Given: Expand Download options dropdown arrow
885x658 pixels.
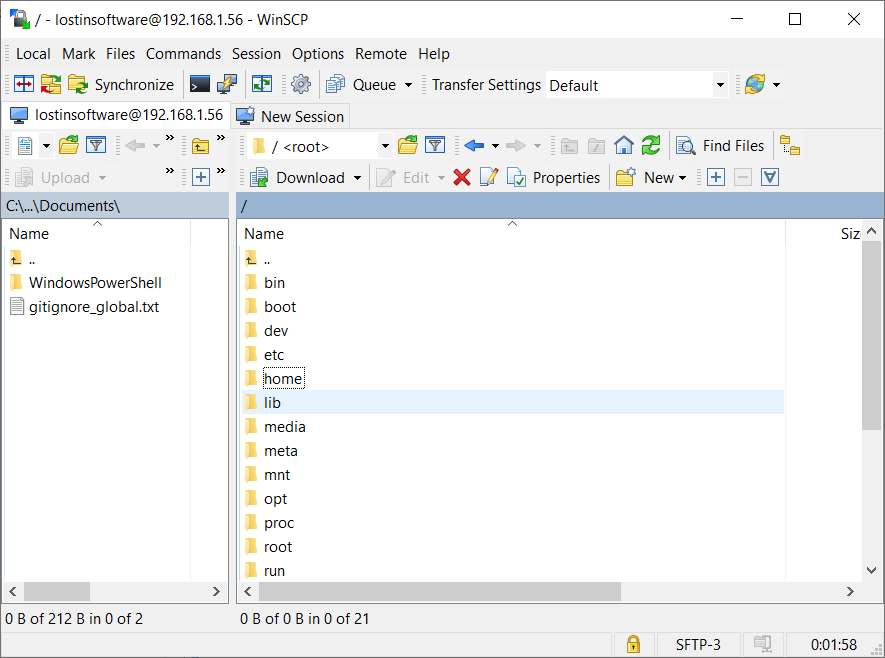Looking at the screenshot, I should click(358, 178).
